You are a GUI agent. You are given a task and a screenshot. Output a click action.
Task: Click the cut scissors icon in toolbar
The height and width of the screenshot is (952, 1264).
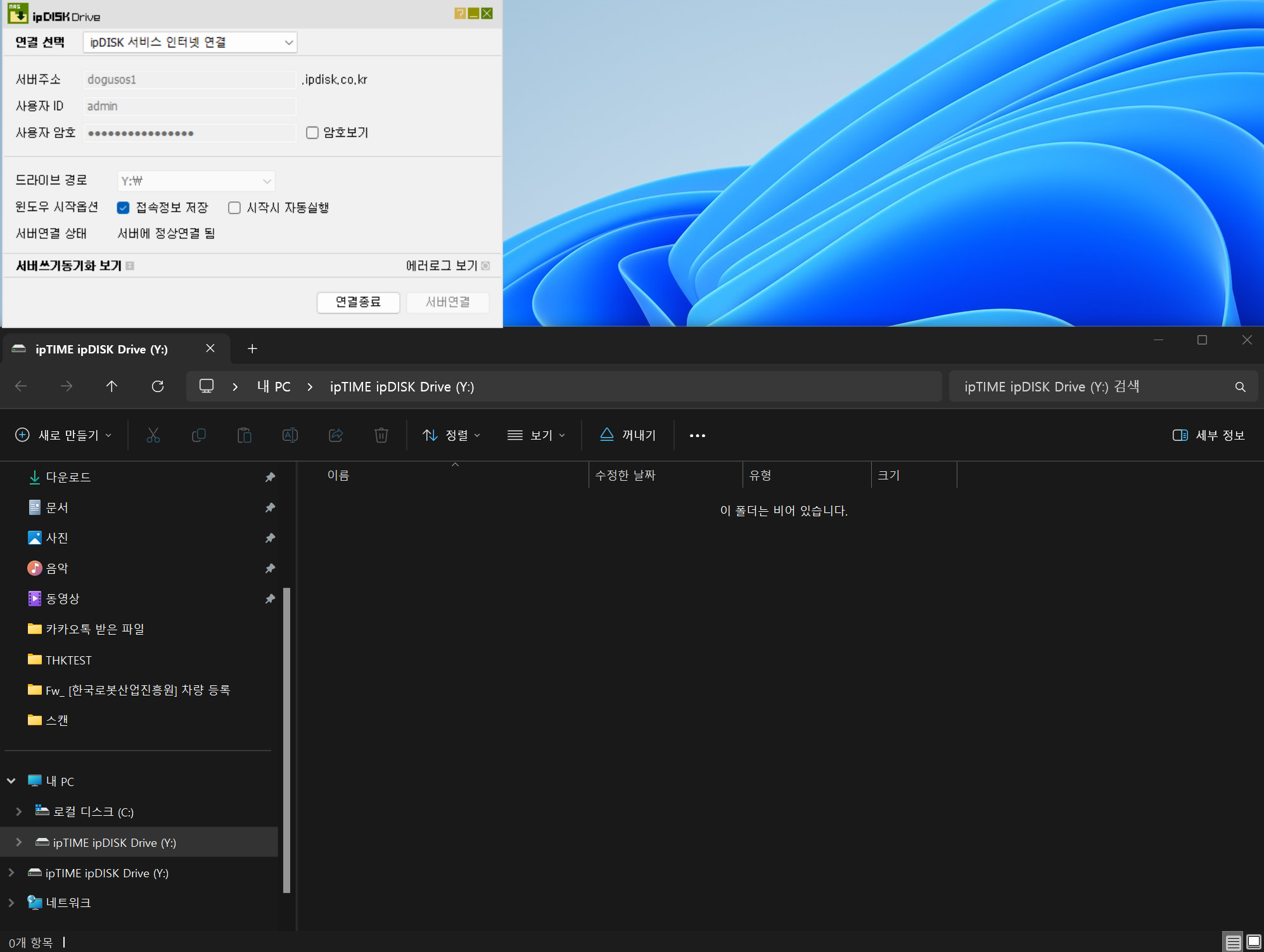coord(153,435)
